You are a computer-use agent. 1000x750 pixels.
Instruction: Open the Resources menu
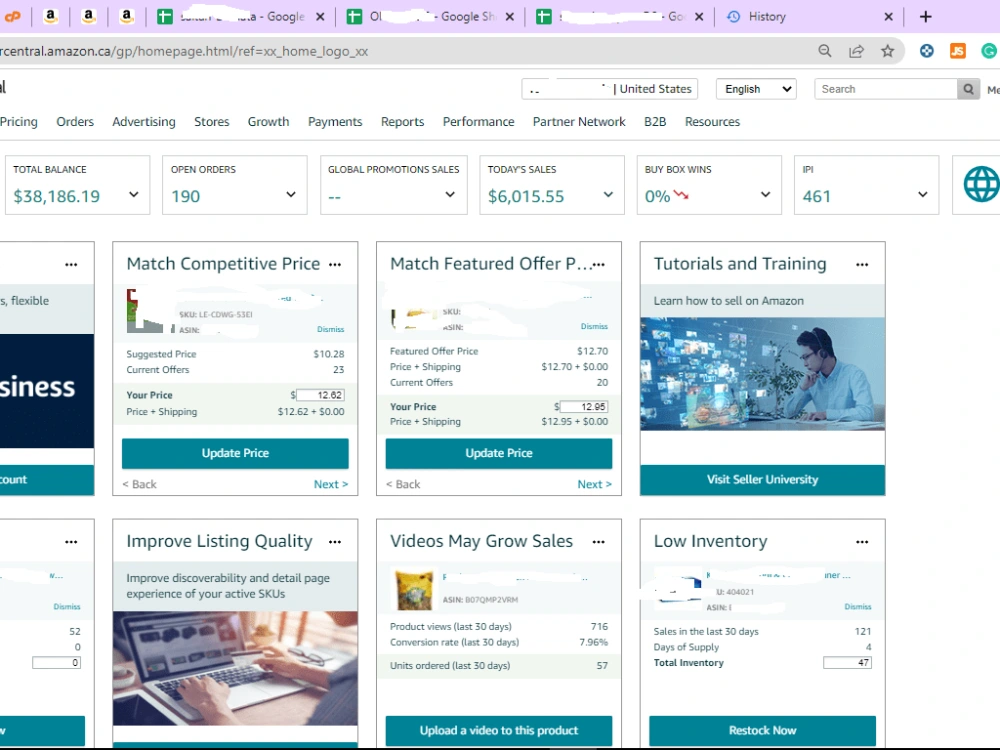tap(712, 122)
